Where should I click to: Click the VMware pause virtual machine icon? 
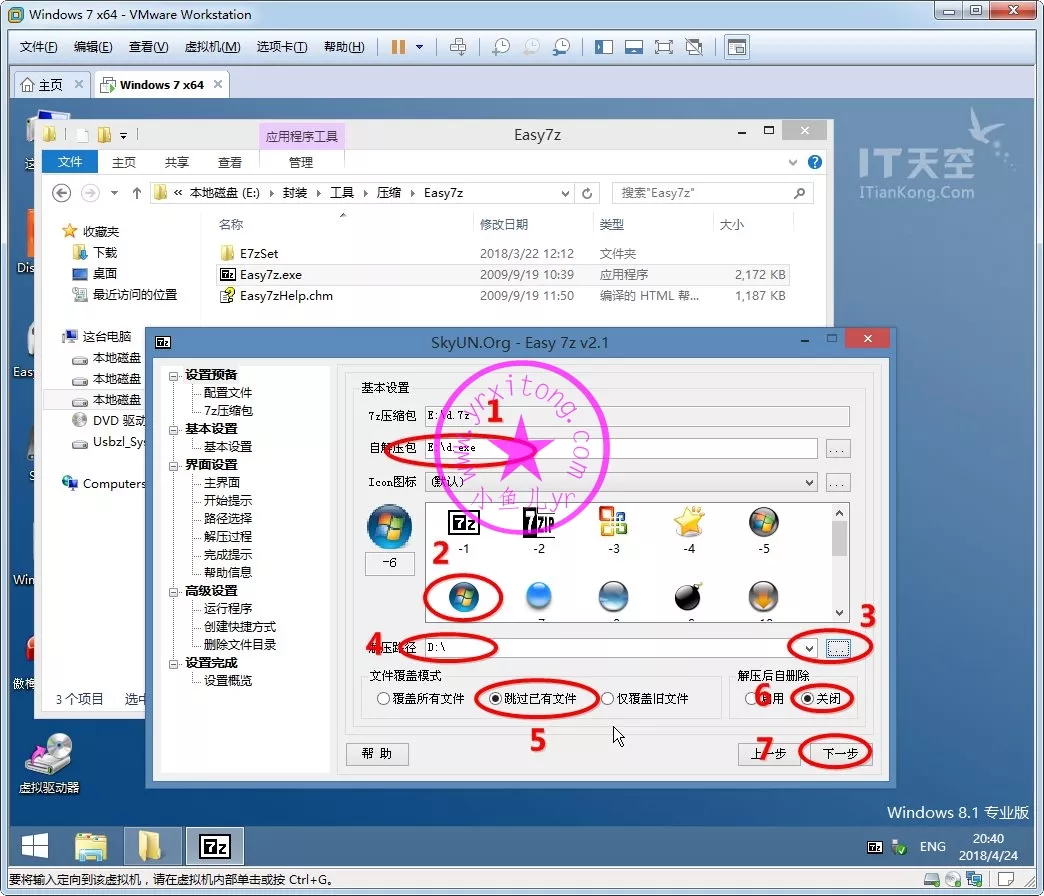[398, 47]
